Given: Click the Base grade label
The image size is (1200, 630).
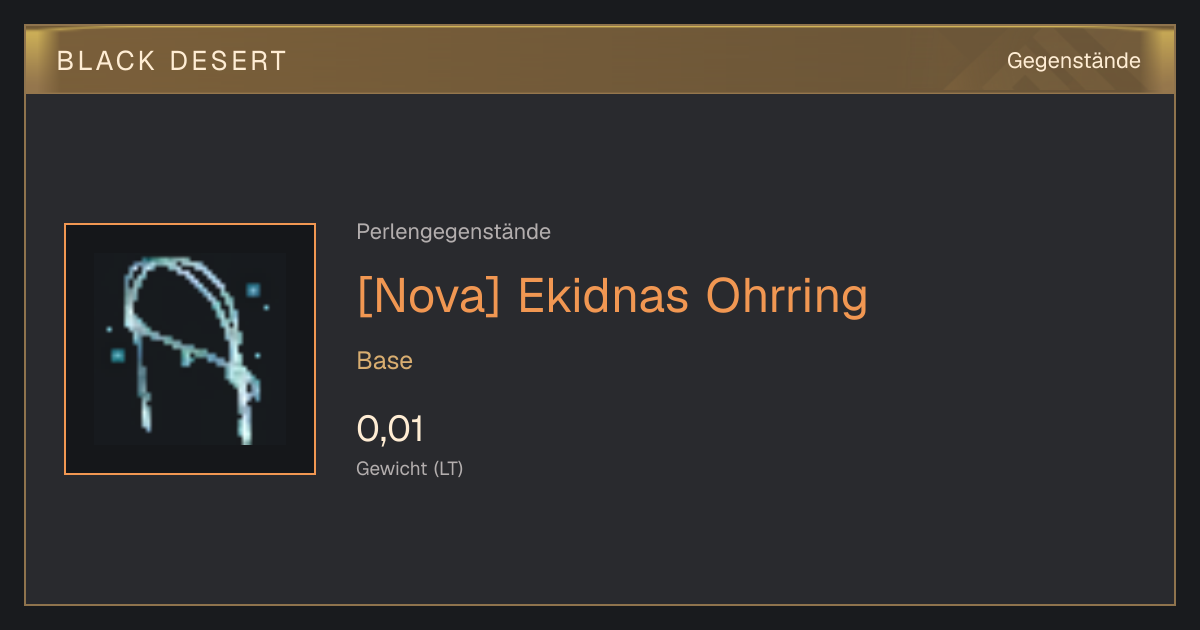Looking at the screenshot, I should click(x=385, y=361).
